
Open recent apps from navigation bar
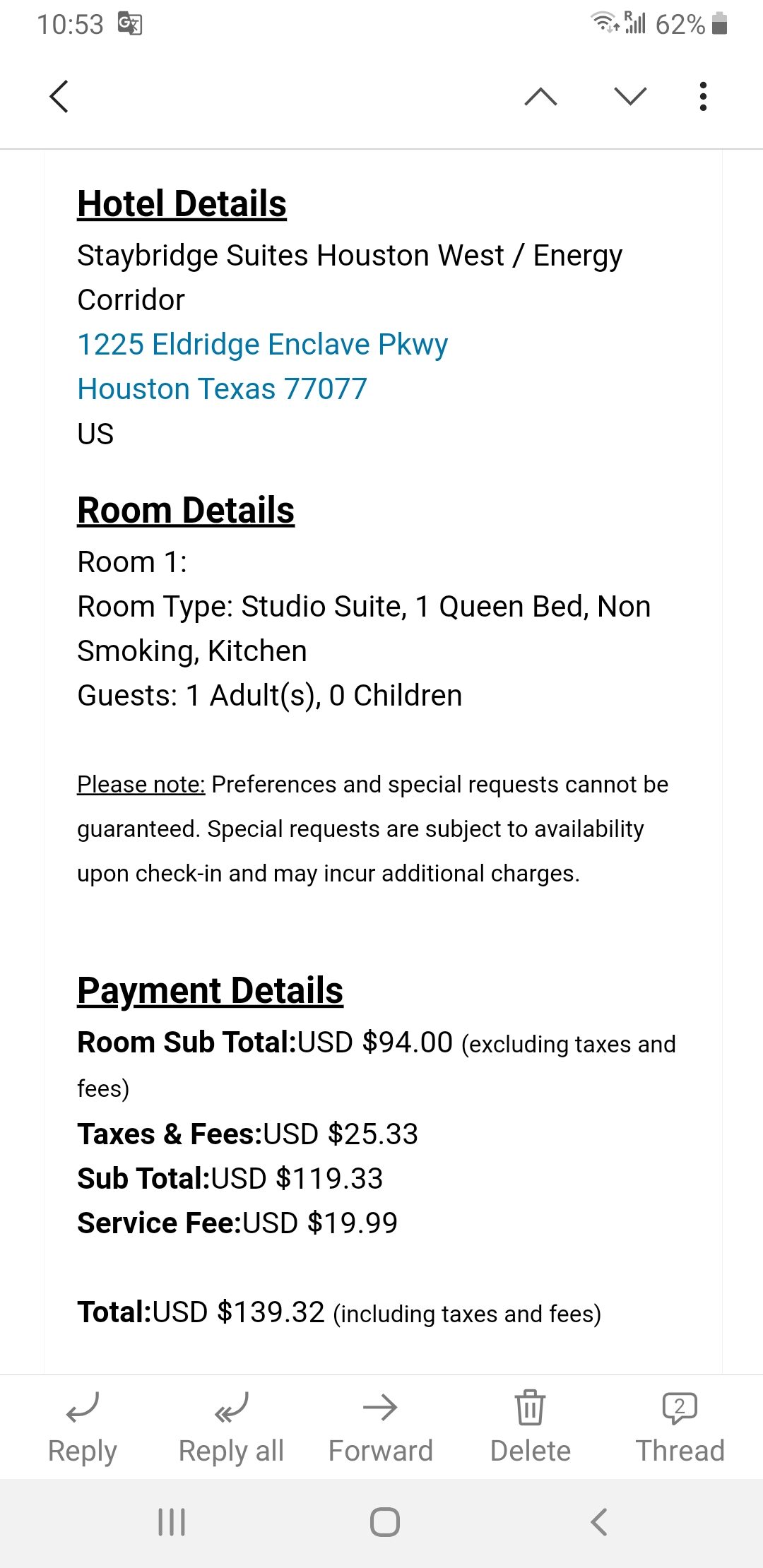tap(172, 1522)
